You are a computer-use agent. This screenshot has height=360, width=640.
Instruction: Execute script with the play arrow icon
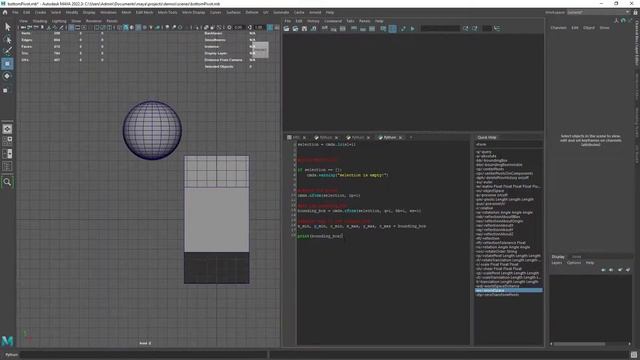pyautogui.click(x=413, y=29)
